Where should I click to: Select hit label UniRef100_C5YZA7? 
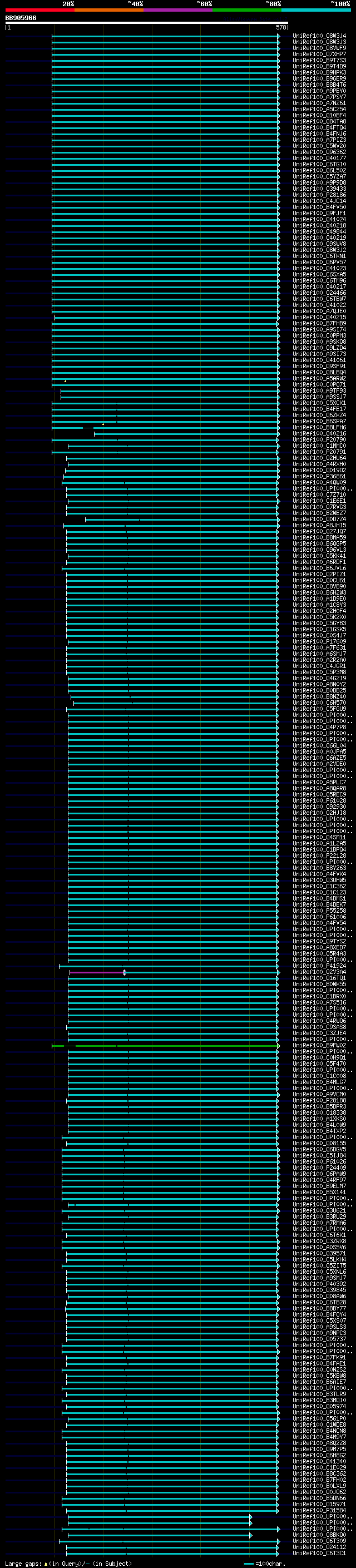(319, 176)
